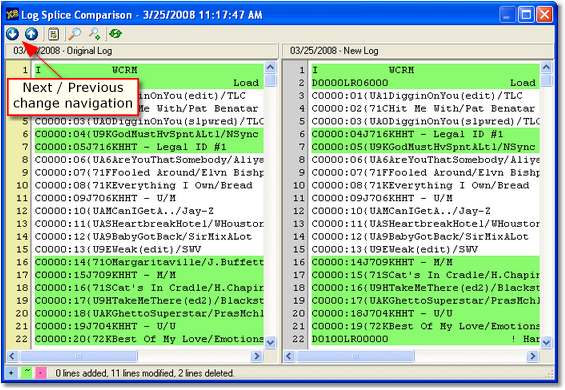
Task: Click Original Log horizontal scroll right arrow
Action: click(257, 356)
